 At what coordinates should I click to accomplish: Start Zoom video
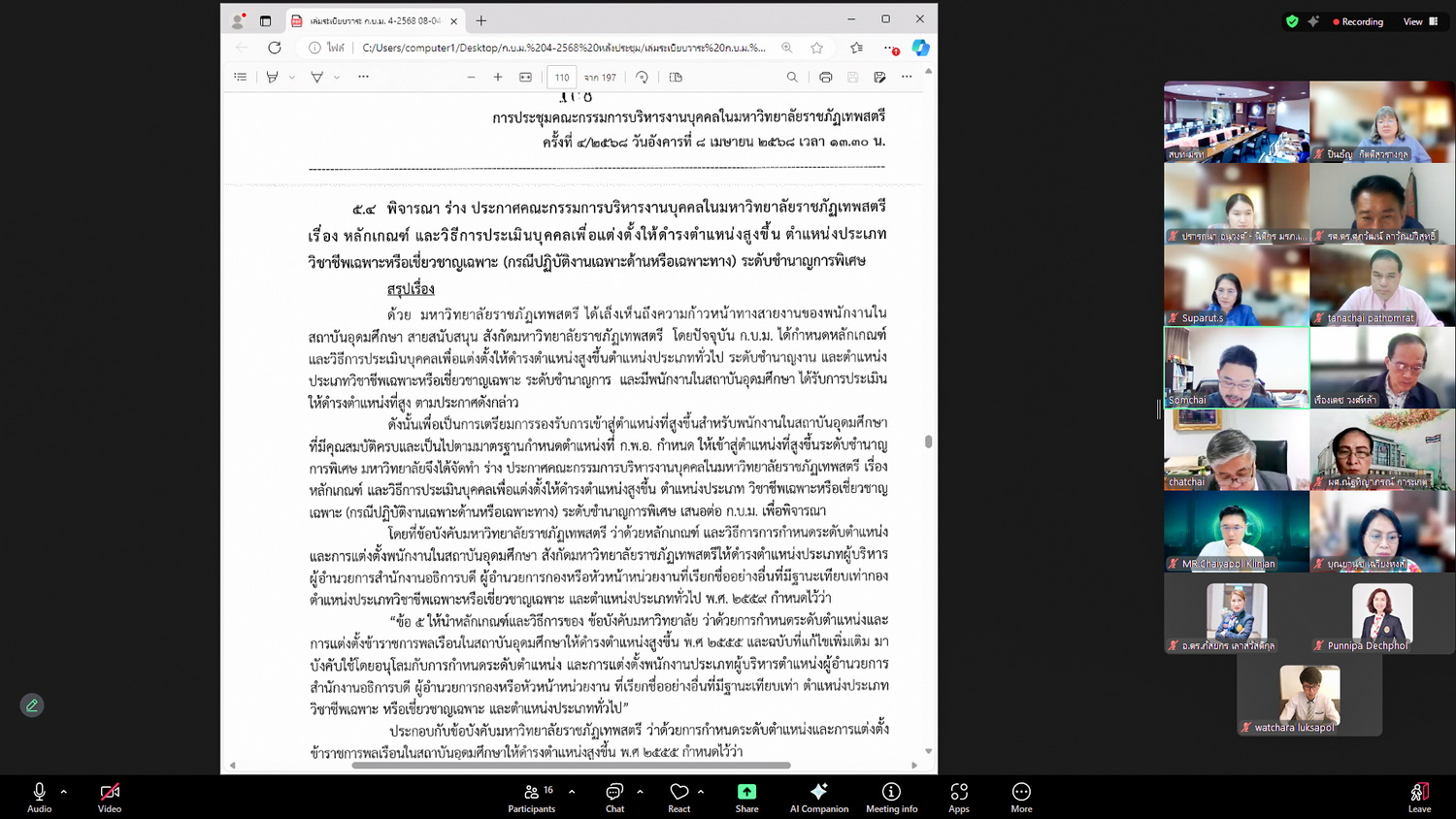(110, 797)
